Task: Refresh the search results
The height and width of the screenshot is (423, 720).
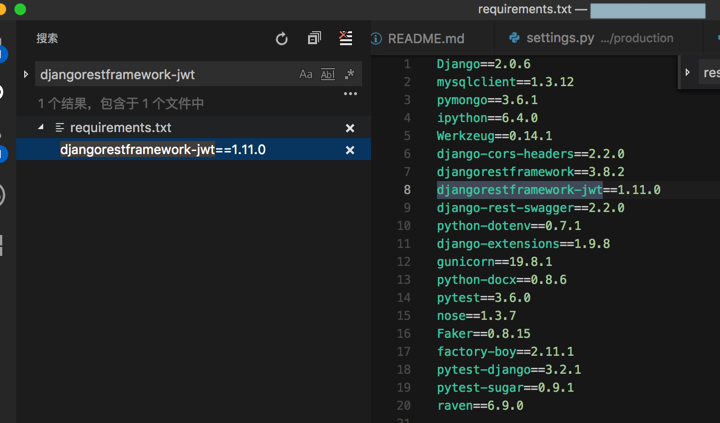Action: [282, 39]
